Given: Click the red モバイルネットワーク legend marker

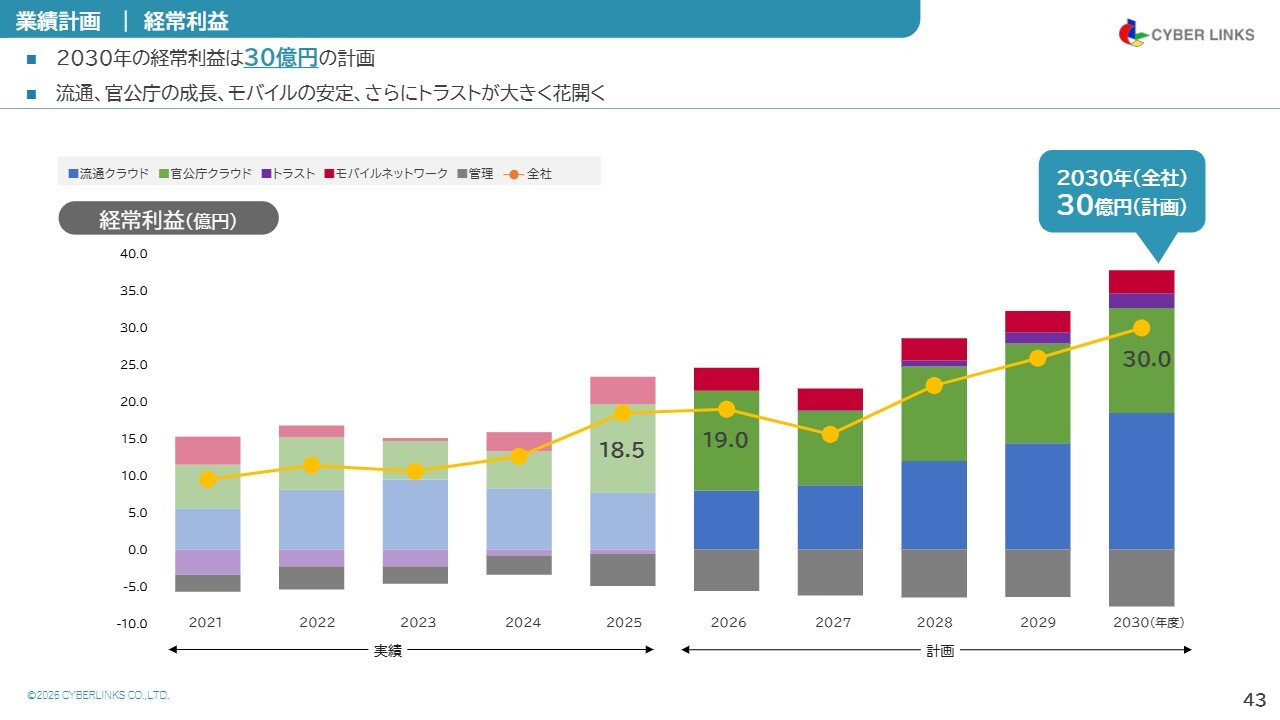Looking at the screenshot, I should tap(328, 174).
